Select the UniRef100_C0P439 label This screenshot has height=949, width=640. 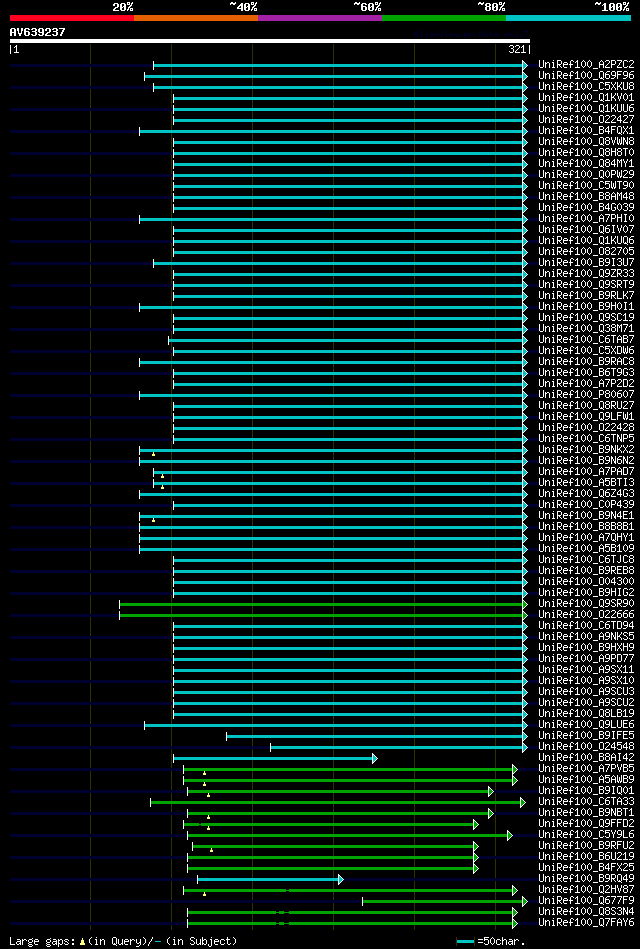point(586,505)
